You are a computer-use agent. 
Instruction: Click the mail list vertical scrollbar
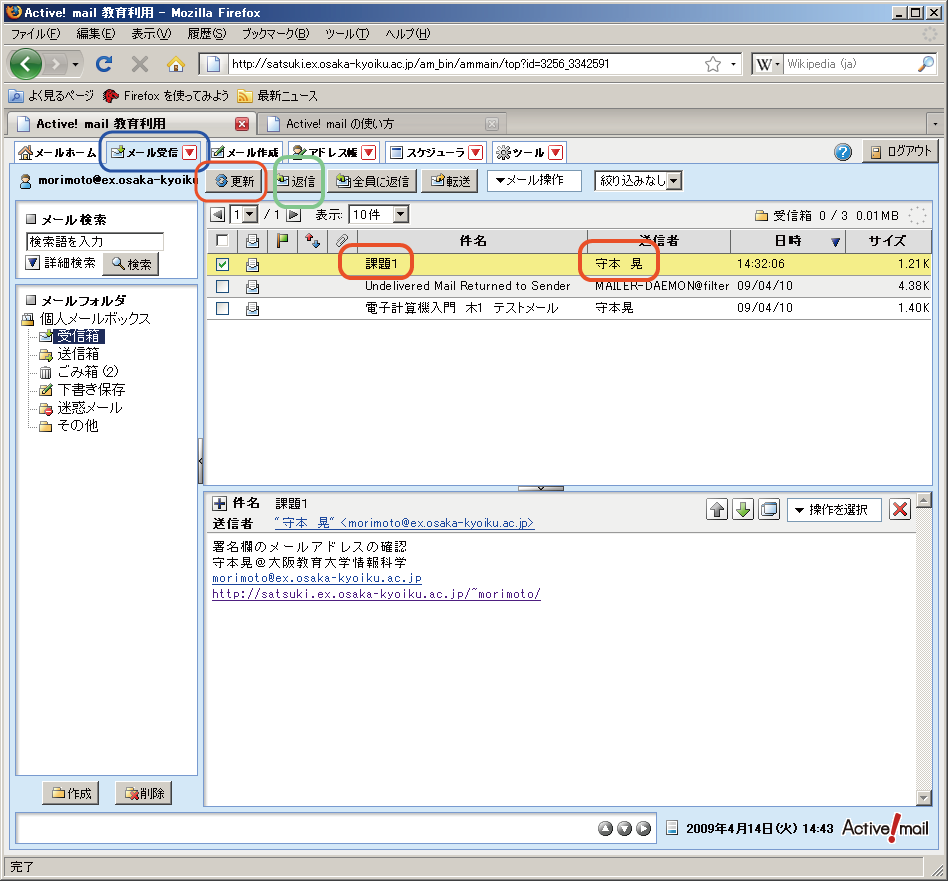(937, 350)
